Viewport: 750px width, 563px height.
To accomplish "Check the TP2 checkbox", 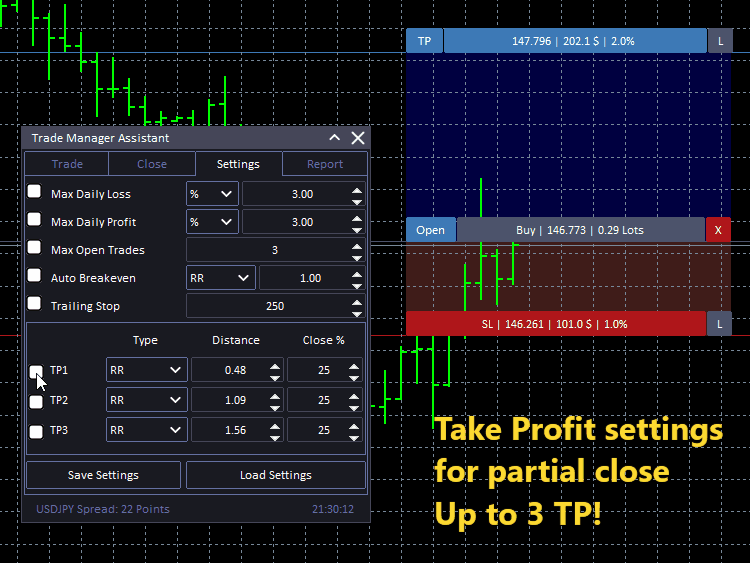I will point(36,402).
